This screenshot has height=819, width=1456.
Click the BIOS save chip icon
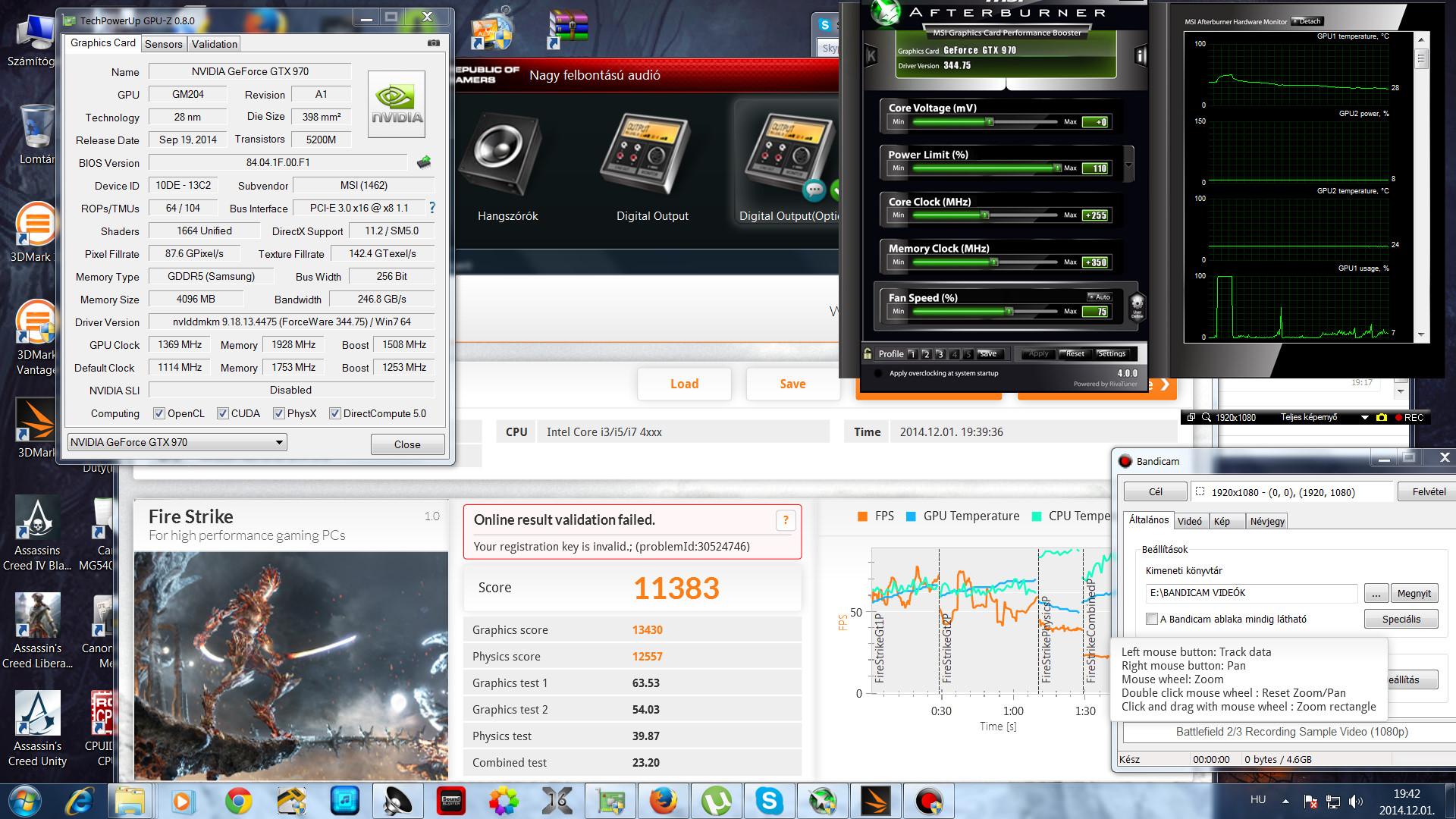[424, 162]
